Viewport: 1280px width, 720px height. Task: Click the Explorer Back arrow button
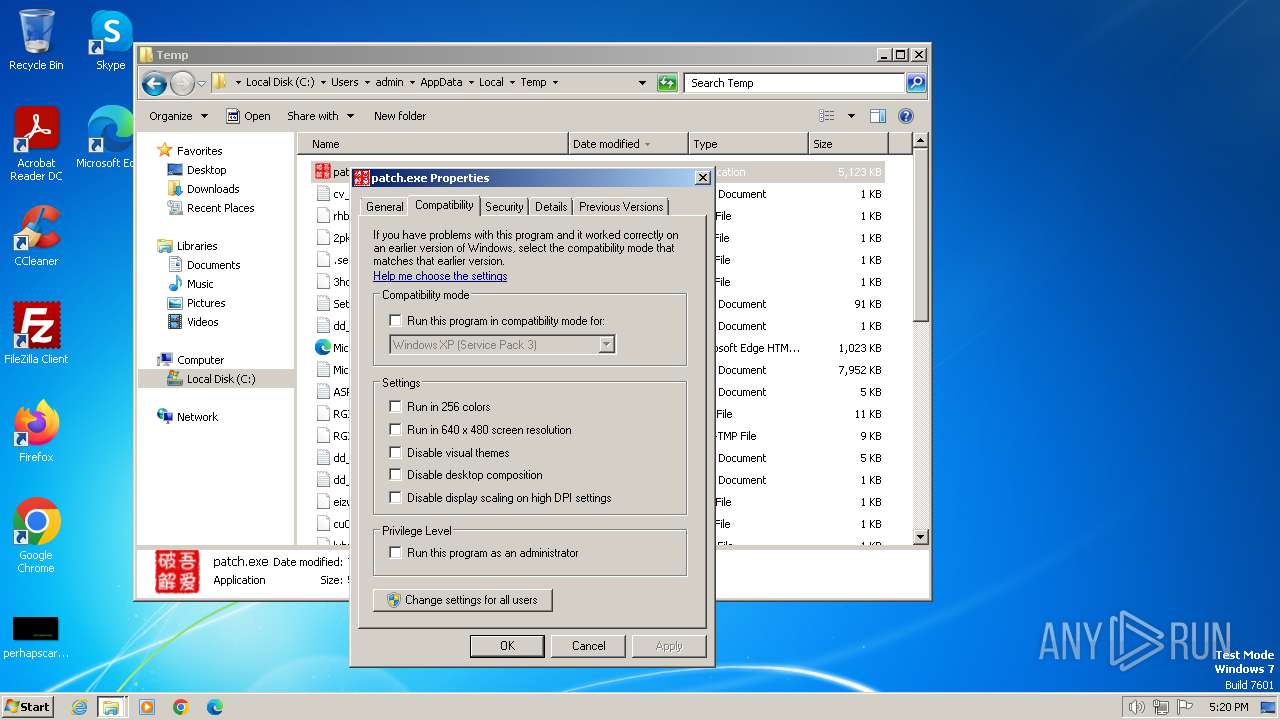[x=154, y=83]
